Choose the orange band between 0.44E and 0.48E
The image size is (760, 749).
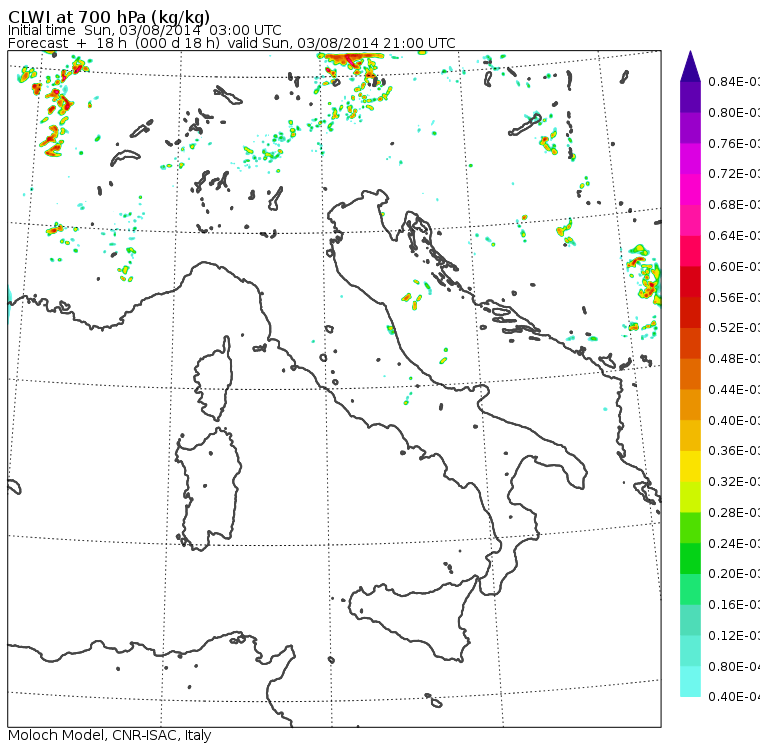[x=690, y=374]
